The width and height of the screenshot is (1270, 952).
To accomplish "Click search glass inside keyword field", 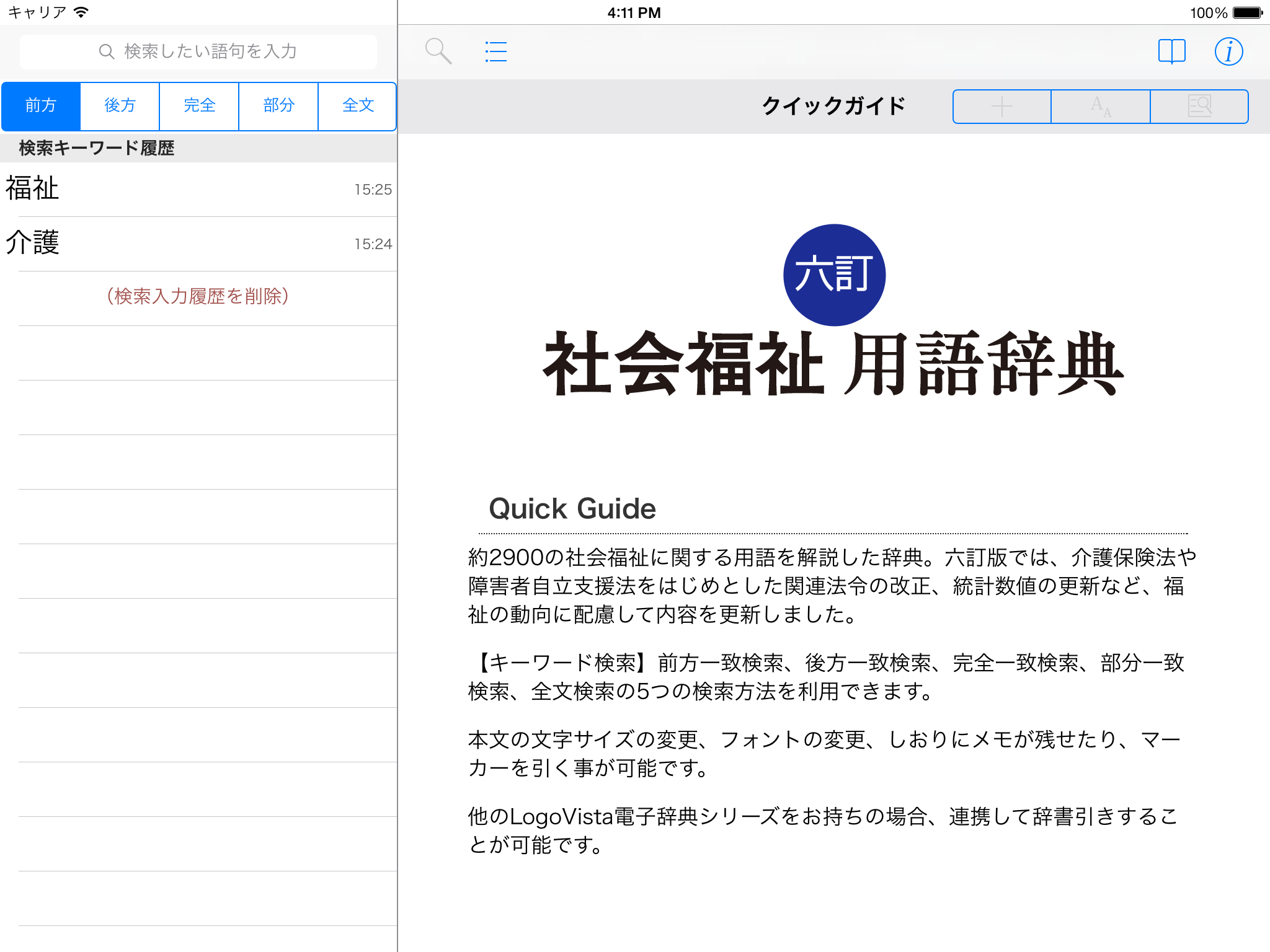I will pos(107,51).
